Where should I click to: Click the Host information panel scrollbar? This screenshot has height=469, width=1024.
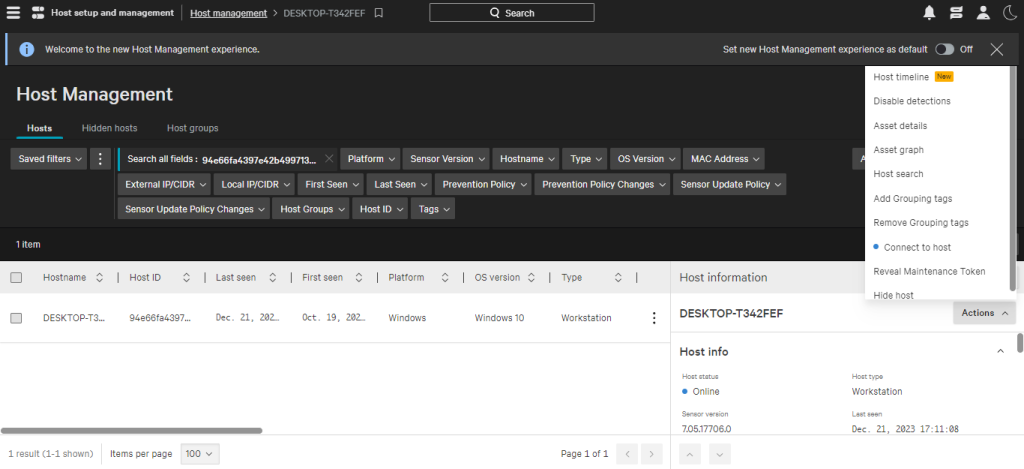click(1020, 342)
